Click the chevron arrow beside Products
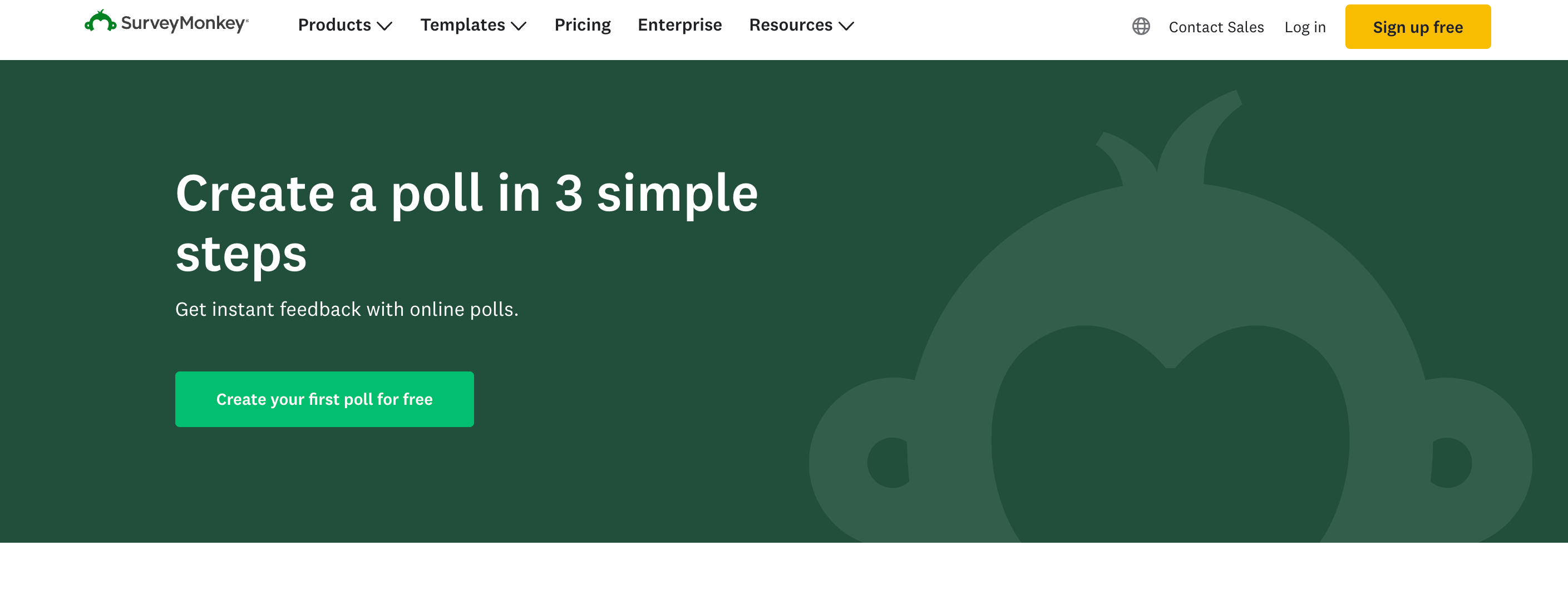 (384, 26)
